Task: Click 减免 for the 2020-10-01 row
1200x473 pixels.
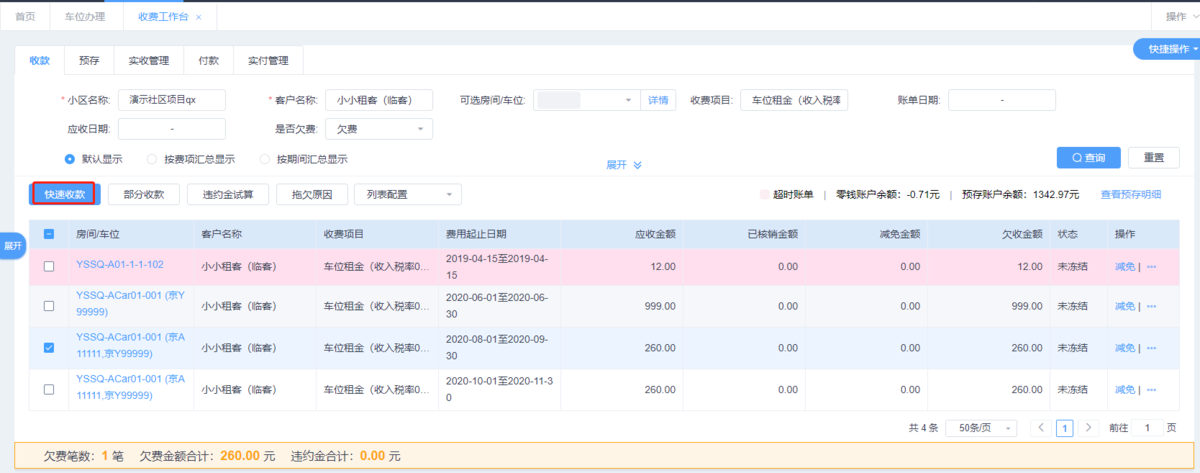Action: click(x=1125, y=389)
